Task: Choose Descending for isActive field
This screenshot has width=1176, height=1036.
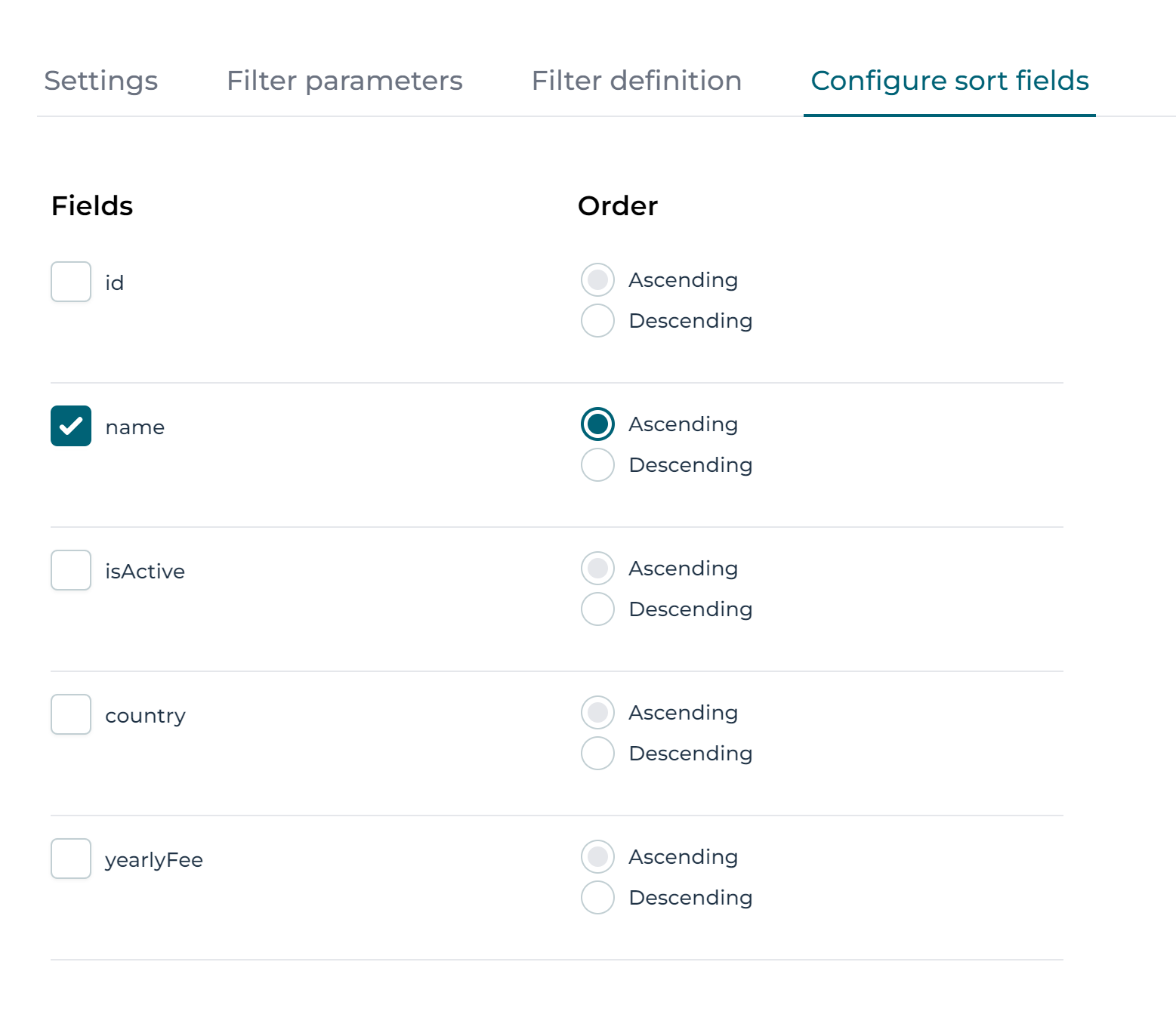Action: pyautogui.click(x=597, y=609)
